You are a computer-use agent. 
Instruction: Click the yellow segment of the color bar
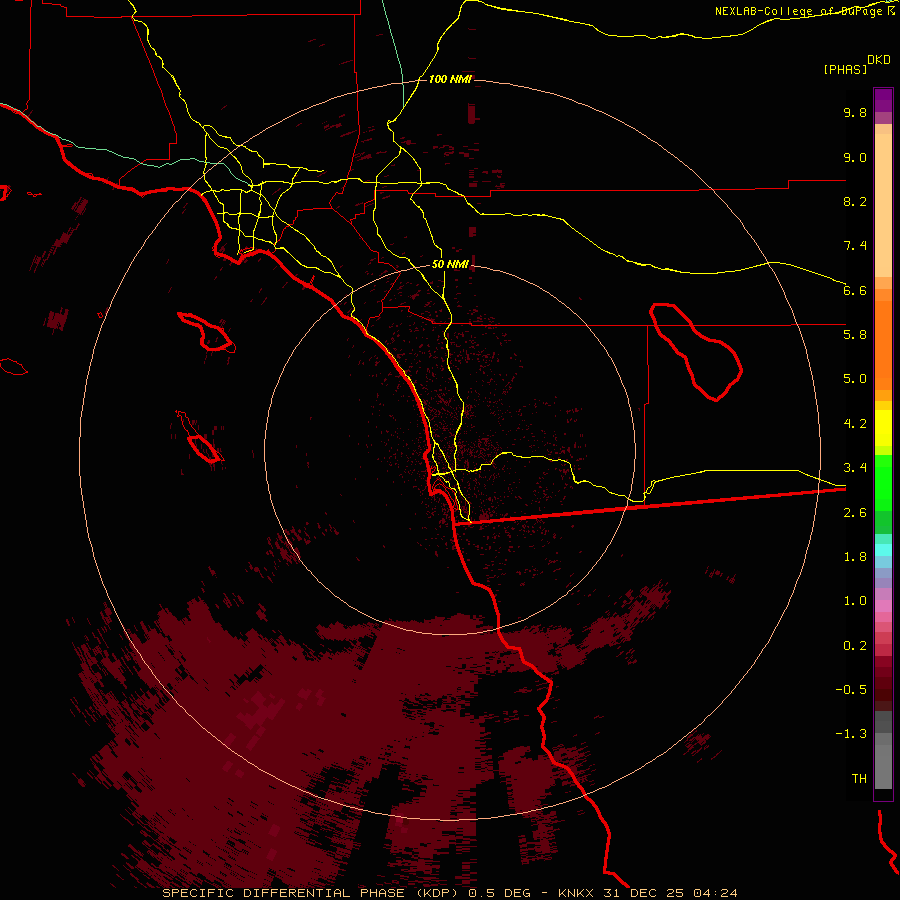[883, 428]
